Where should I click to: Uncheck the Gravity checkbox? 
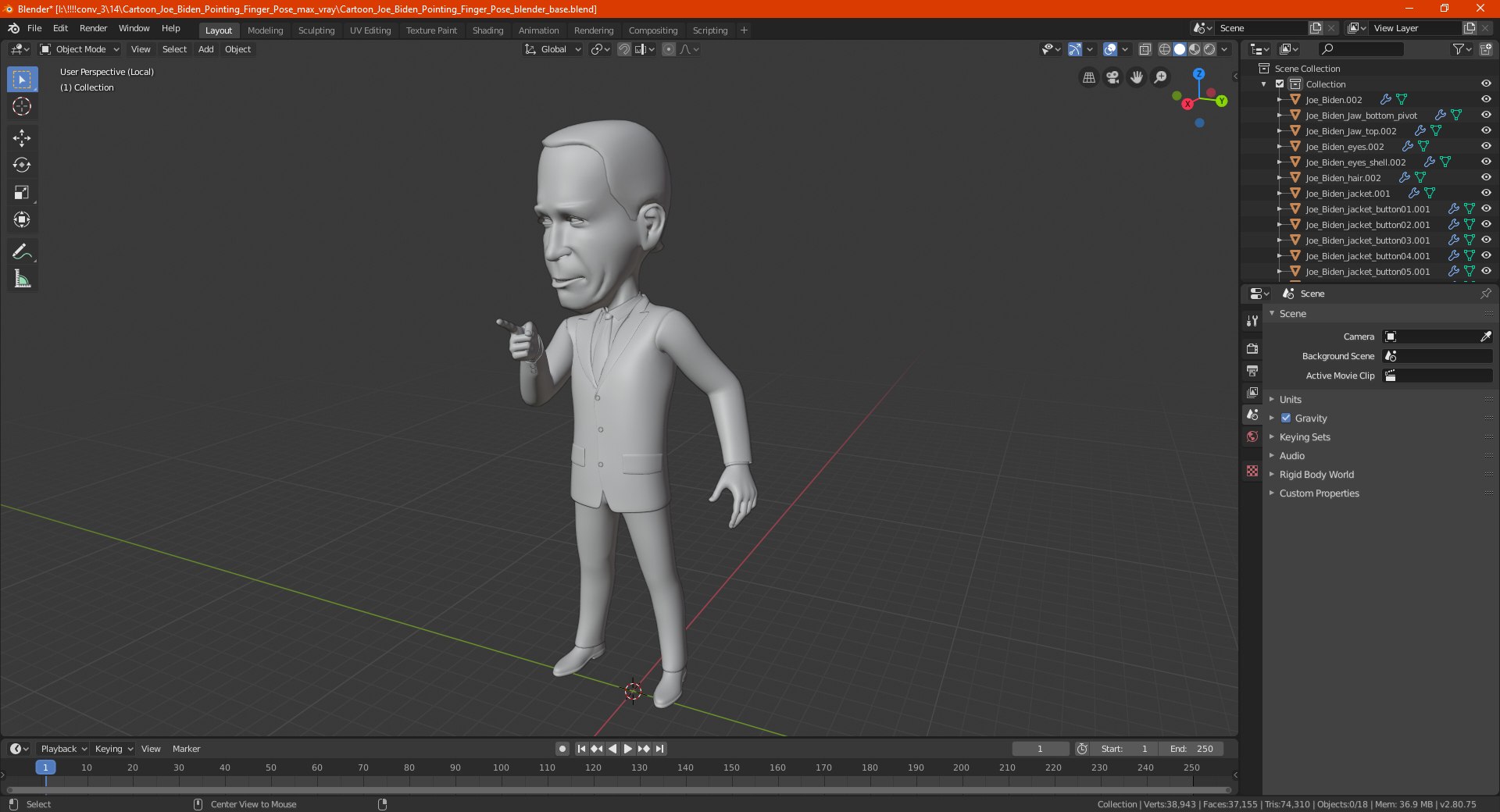[x=1286, y=418]
